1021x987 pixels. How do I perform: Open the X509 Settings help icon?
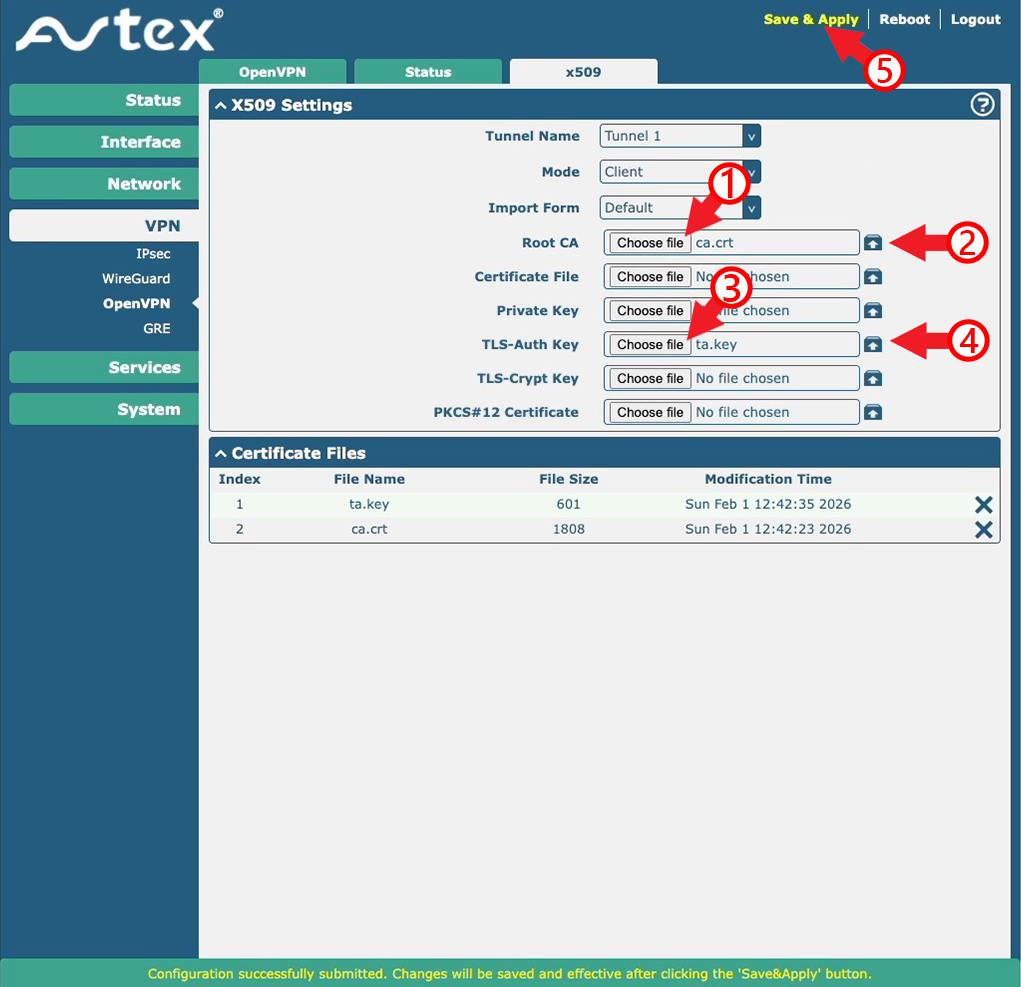click(x=982, y=104)
